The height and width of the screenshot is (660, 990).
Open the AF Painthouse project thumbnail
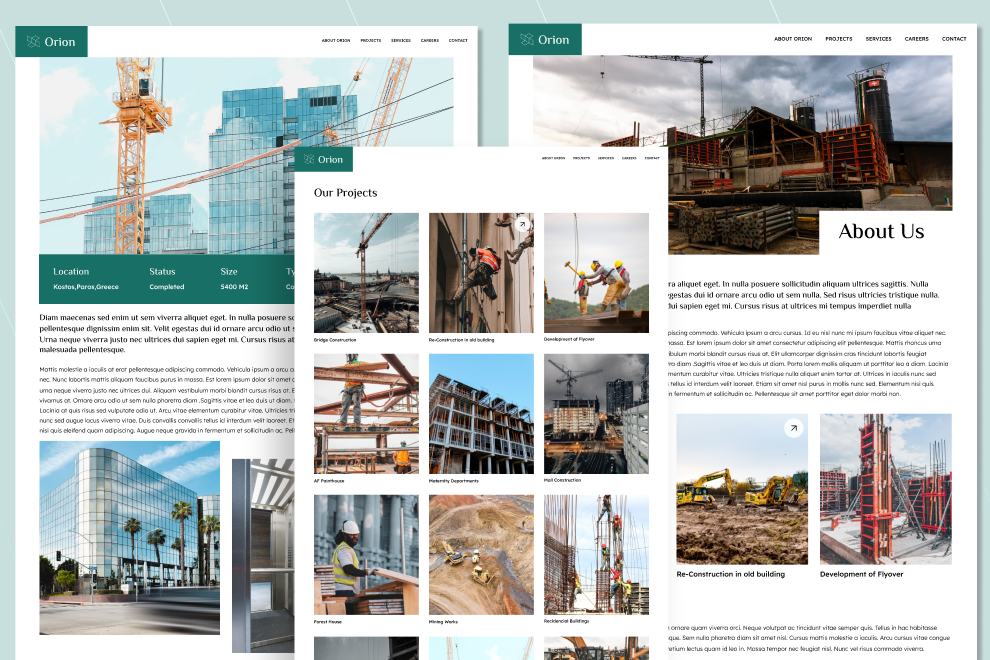pyautogui.click(x=366, y=414)
